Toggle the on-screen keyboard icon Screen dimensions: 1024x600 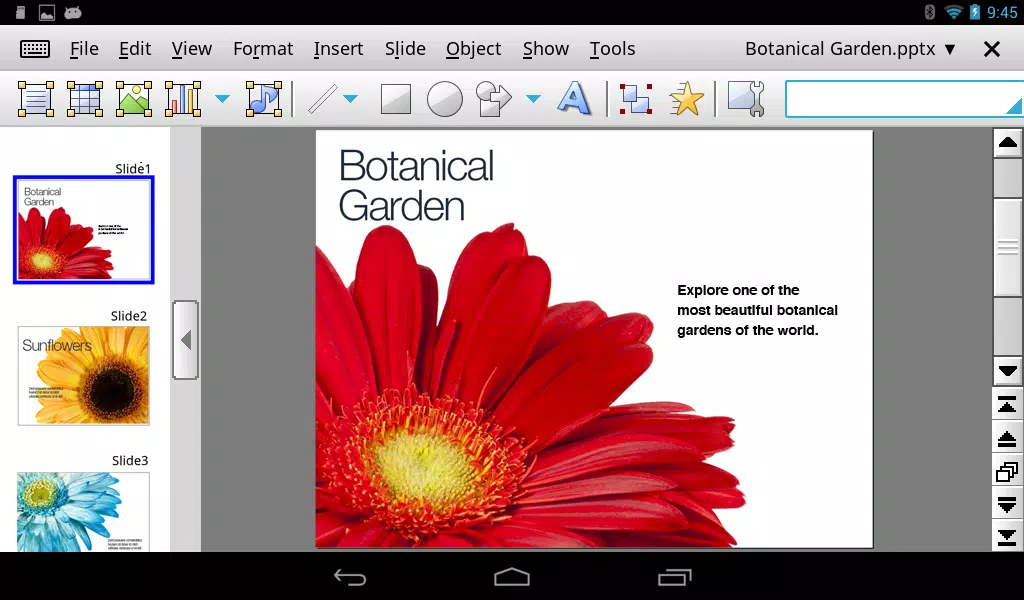[35, 49]
